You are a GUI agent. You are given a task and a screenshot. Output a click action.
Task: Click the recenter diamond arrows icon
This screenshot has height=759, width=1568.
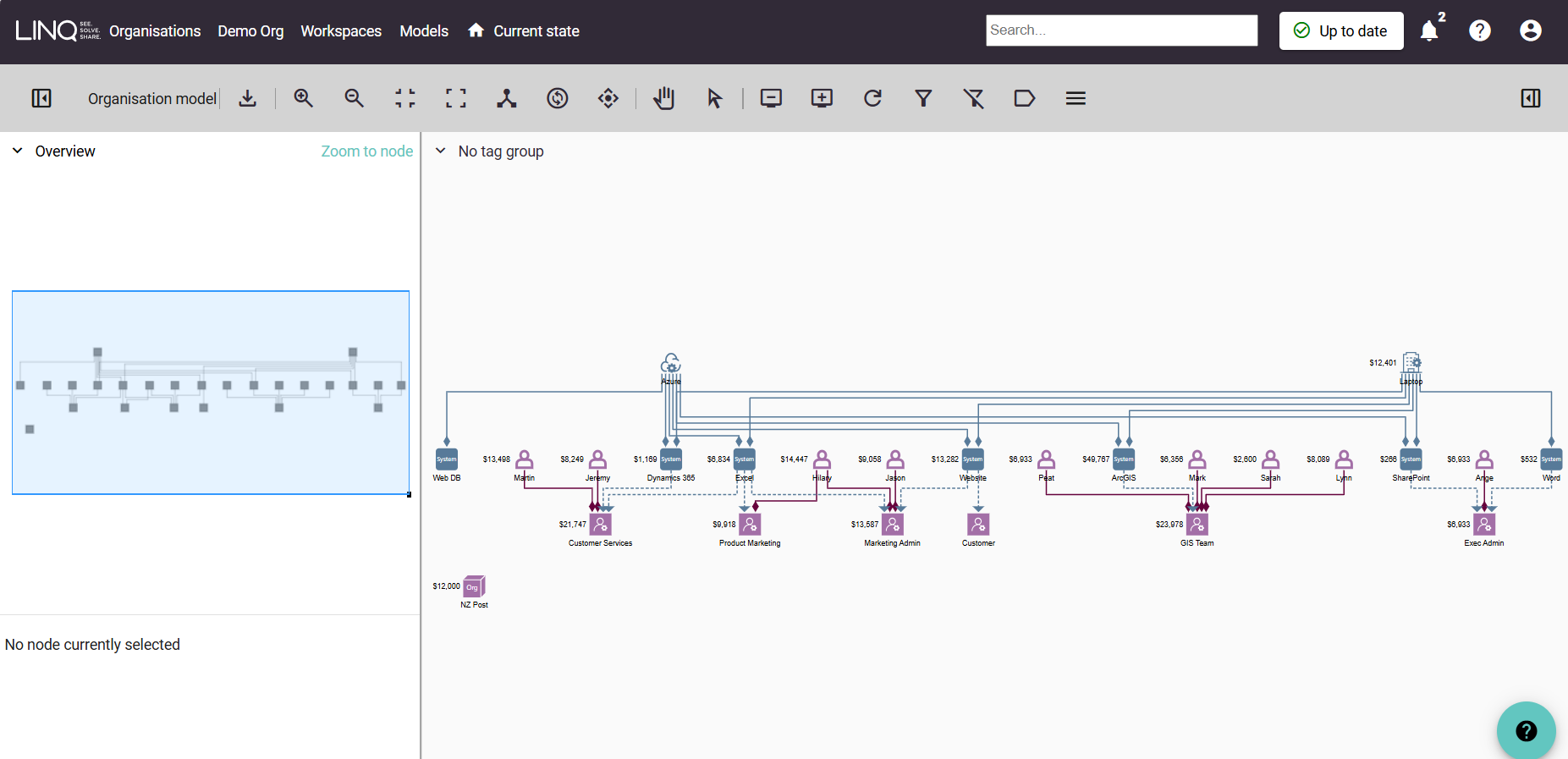(608, 98)
